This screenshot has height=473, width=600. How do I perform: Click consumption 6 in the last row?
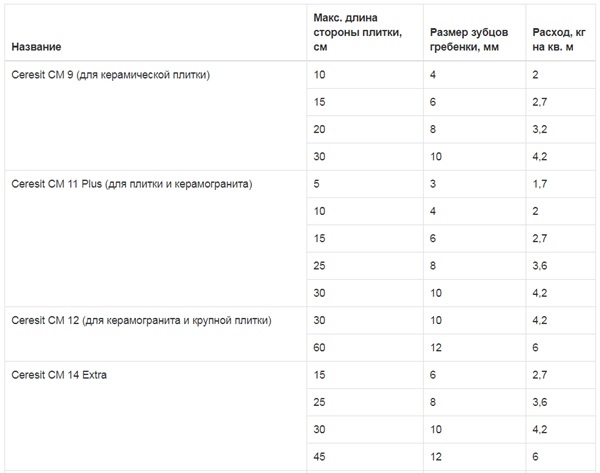pos(535,457)
